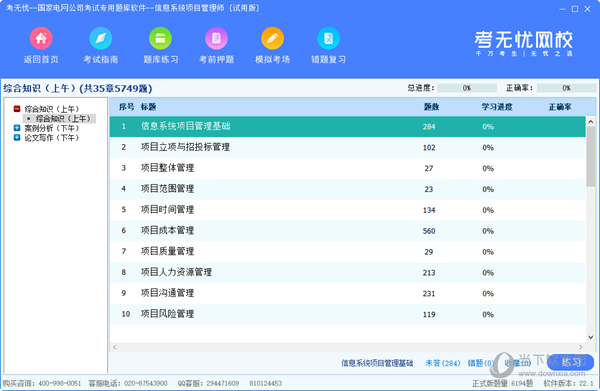Viewport: 600px width, 391px height.
Task: Close the 考无忧 window
Action: click(587, 9)
